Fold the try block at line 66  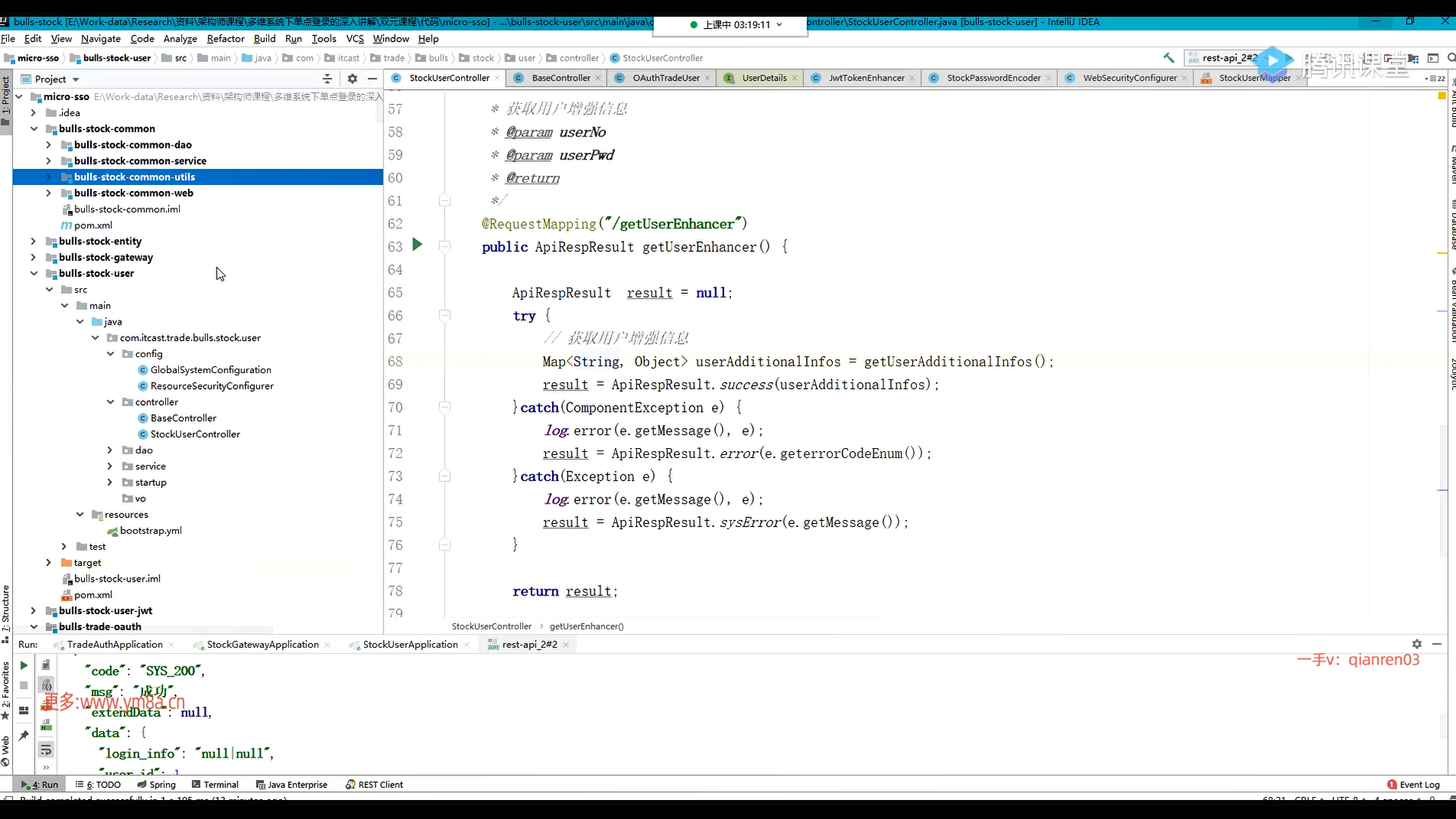pyautogui.click(x=445, y=315)
